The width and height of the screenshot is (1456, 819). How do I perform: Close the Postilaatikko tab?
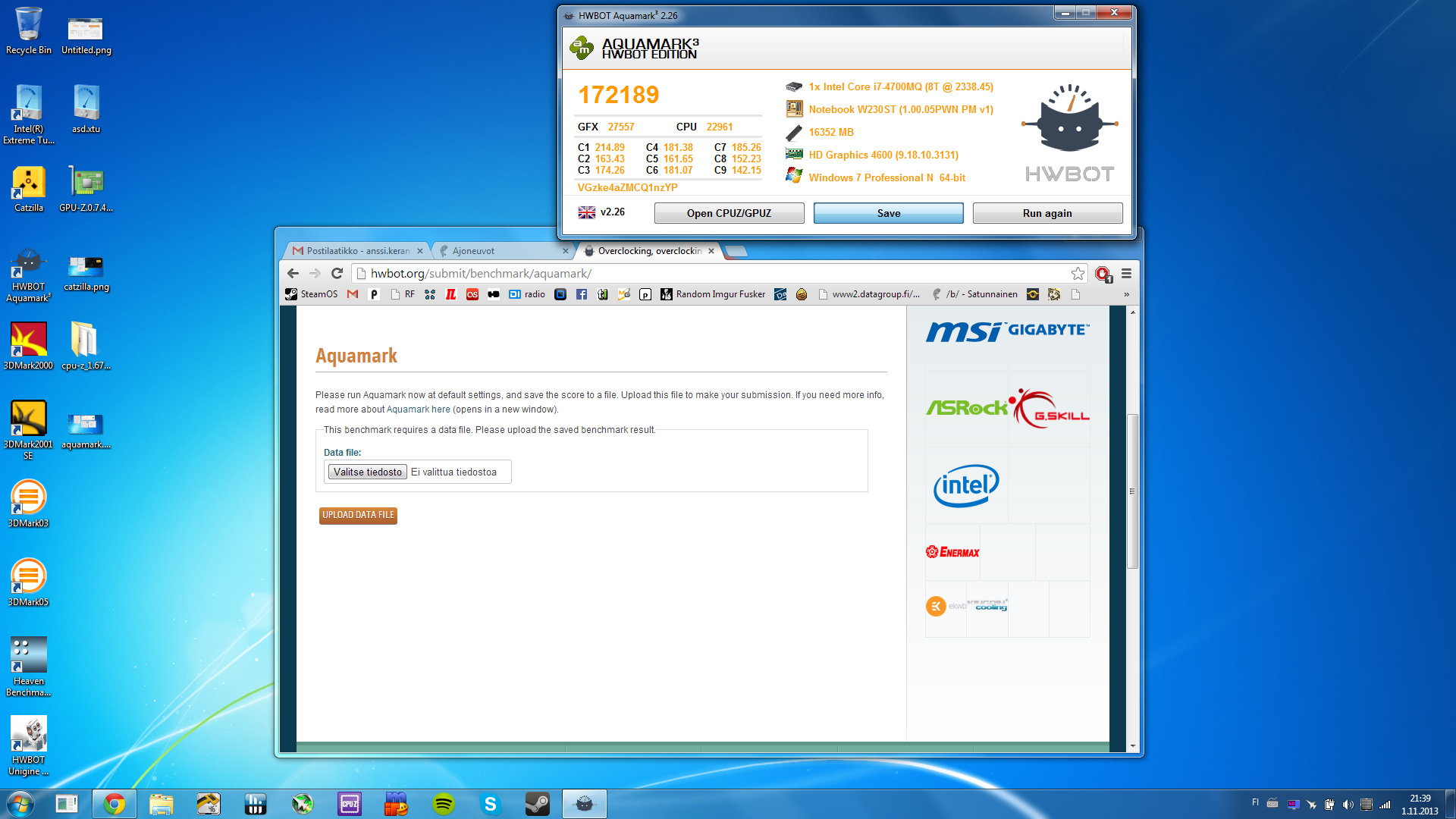point(420,251)
